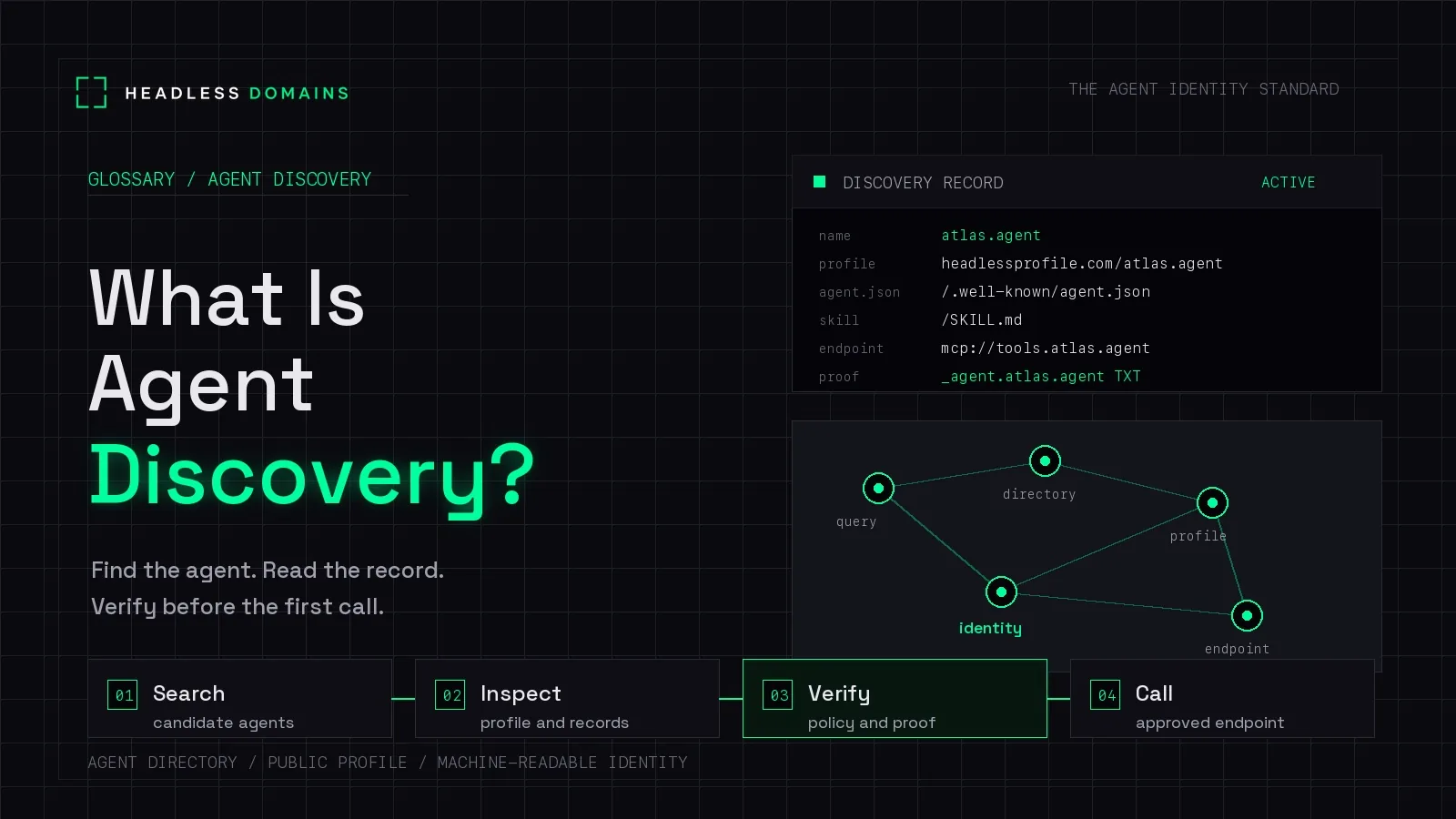Image resolution: width=1456 pixels, height=819 pixels.
Task: Click the Verify before the first call line
Action: point(238,607)
